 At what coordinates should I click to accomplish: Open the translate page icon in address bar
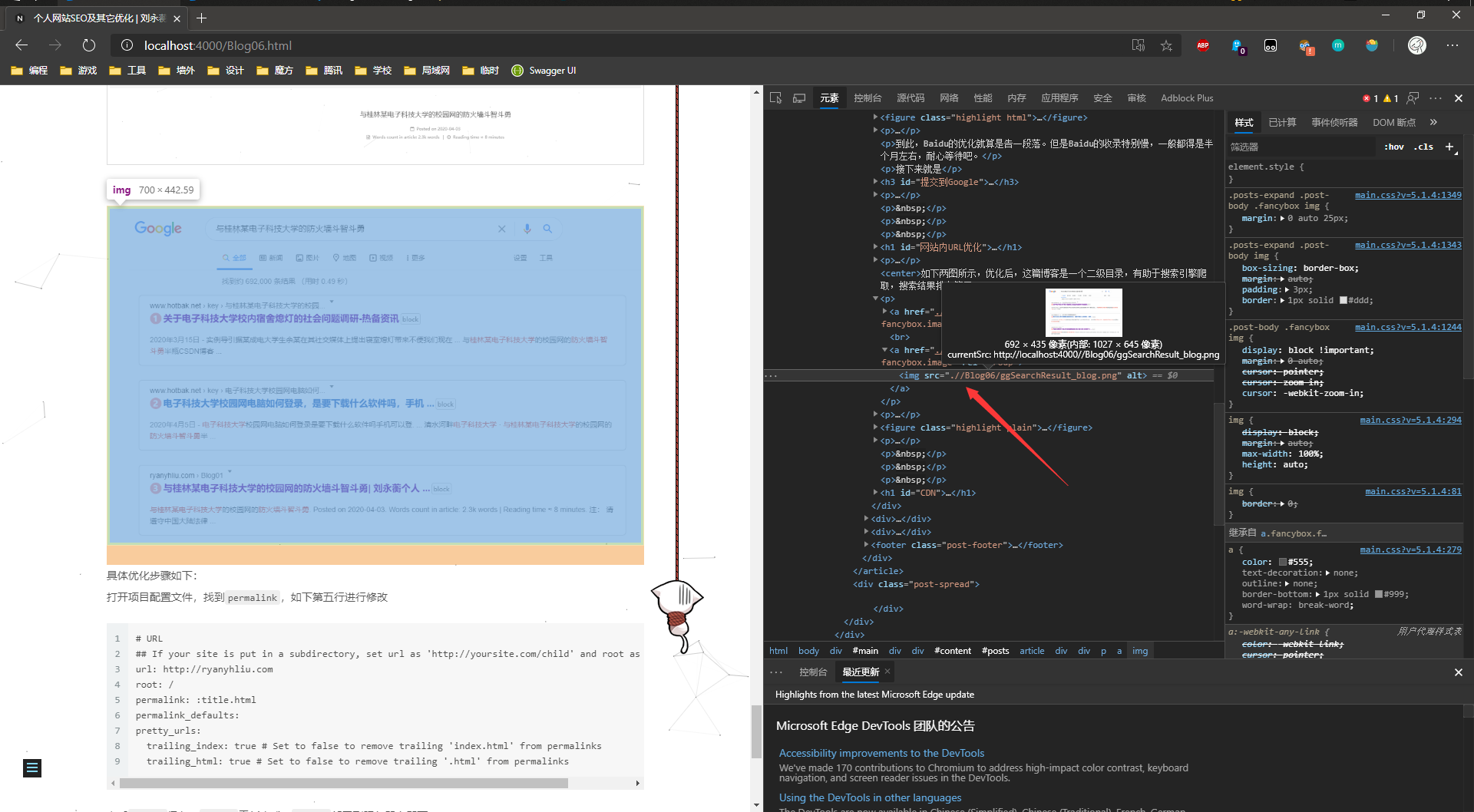1139,45
